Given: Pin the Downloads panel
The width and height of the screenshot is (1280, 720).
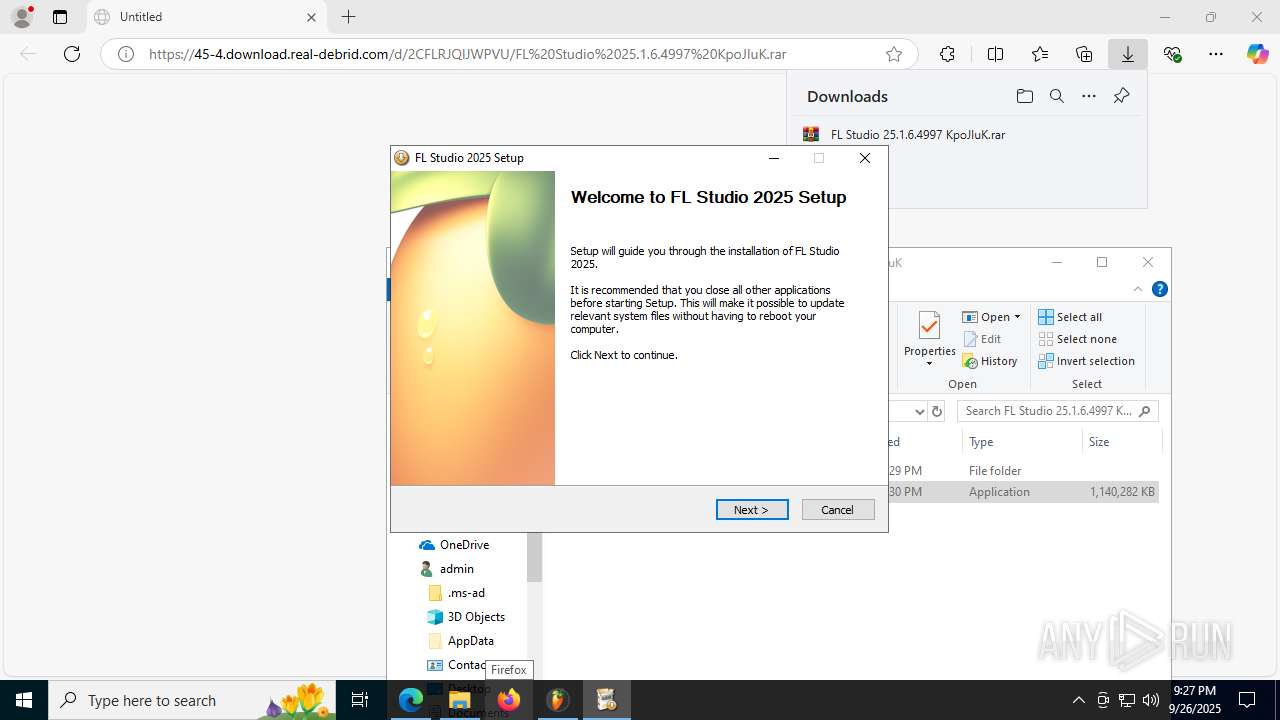Looking at the screenshot, I should [1121, 96].
